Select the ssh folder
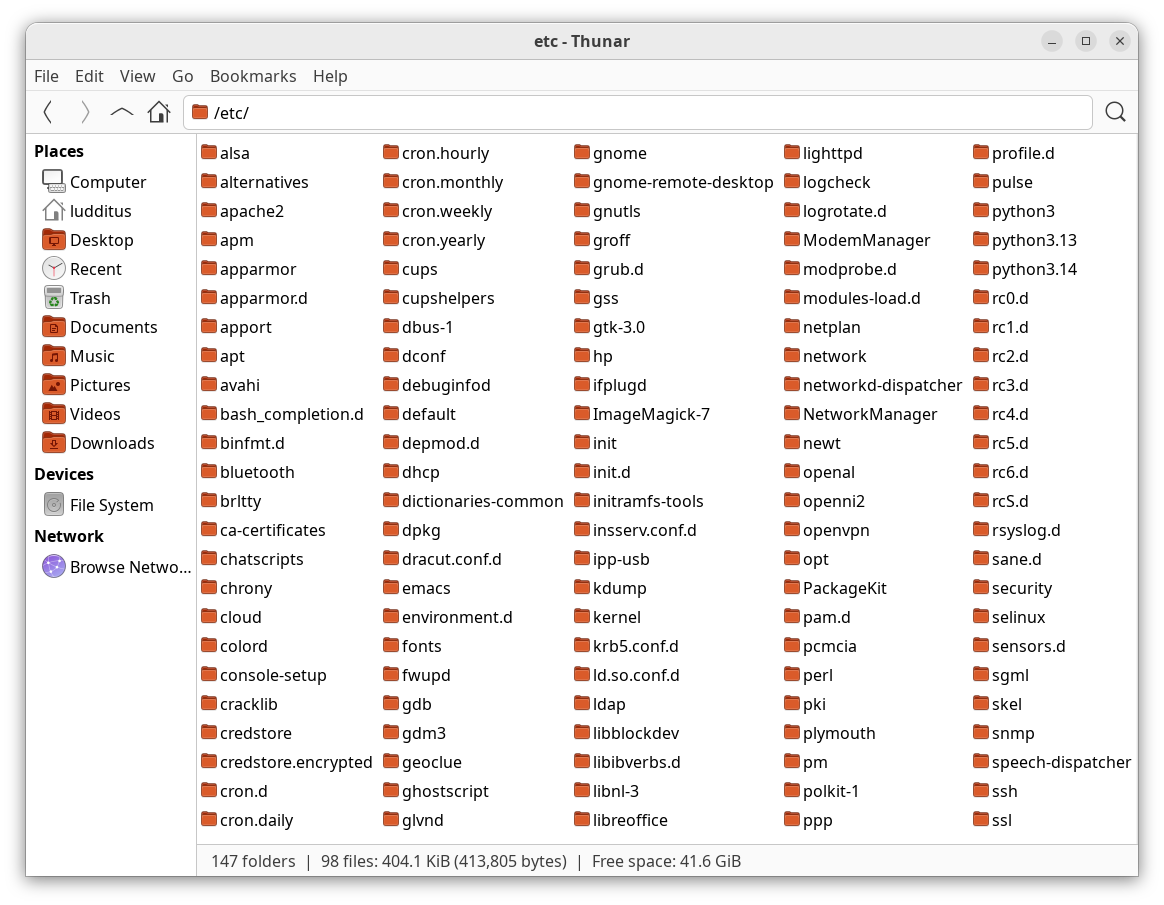Screen dimensions: 1164x905 (x=1003, y=791)
